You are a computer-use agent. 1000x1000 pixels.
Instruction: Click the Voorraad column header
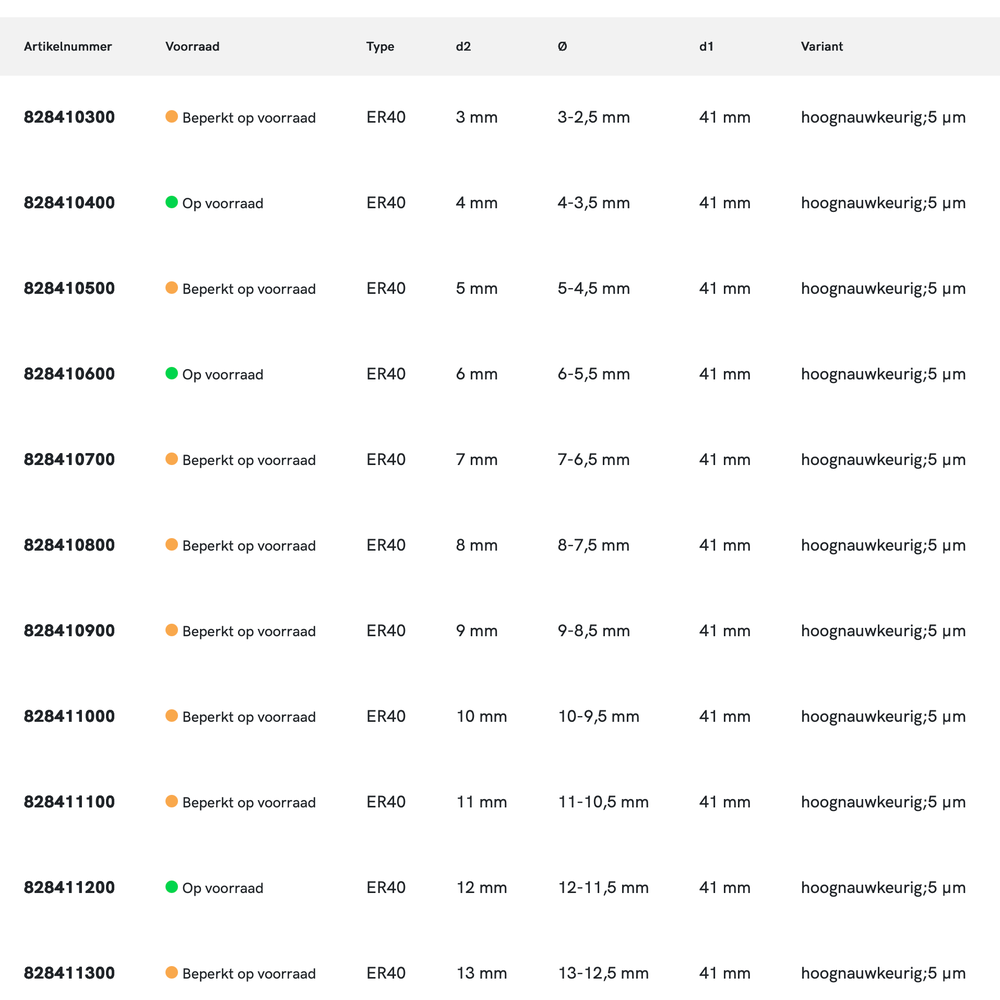192,47
